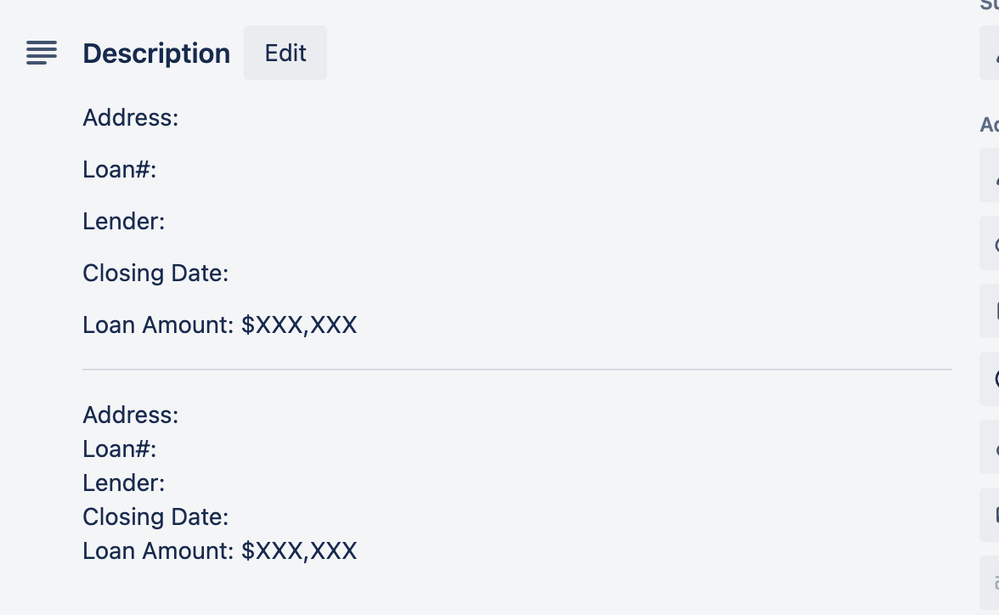This screenshot has width=999, height=615.
Task: Select the first Lender: line above the divider
Action: tap(124, 221)
